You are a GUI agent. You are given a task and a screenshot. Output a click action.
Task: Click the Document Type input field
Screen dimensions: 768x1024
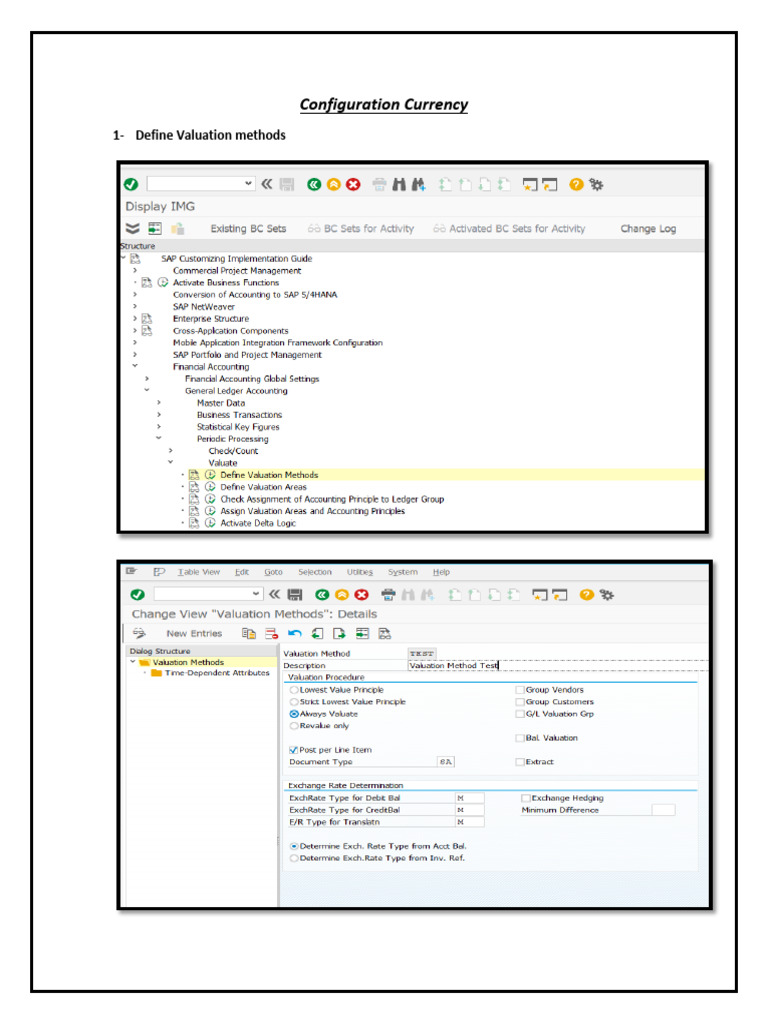(445, 762)
